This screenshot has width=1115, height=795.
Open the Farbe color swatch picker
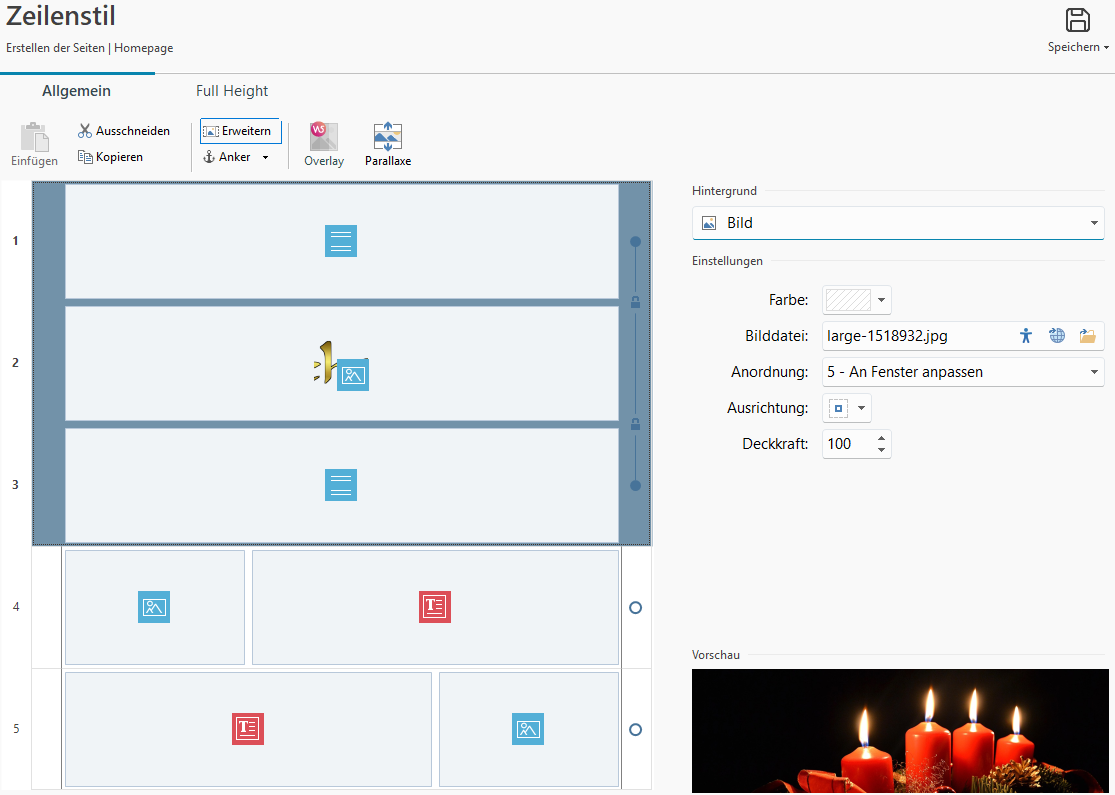856,300
